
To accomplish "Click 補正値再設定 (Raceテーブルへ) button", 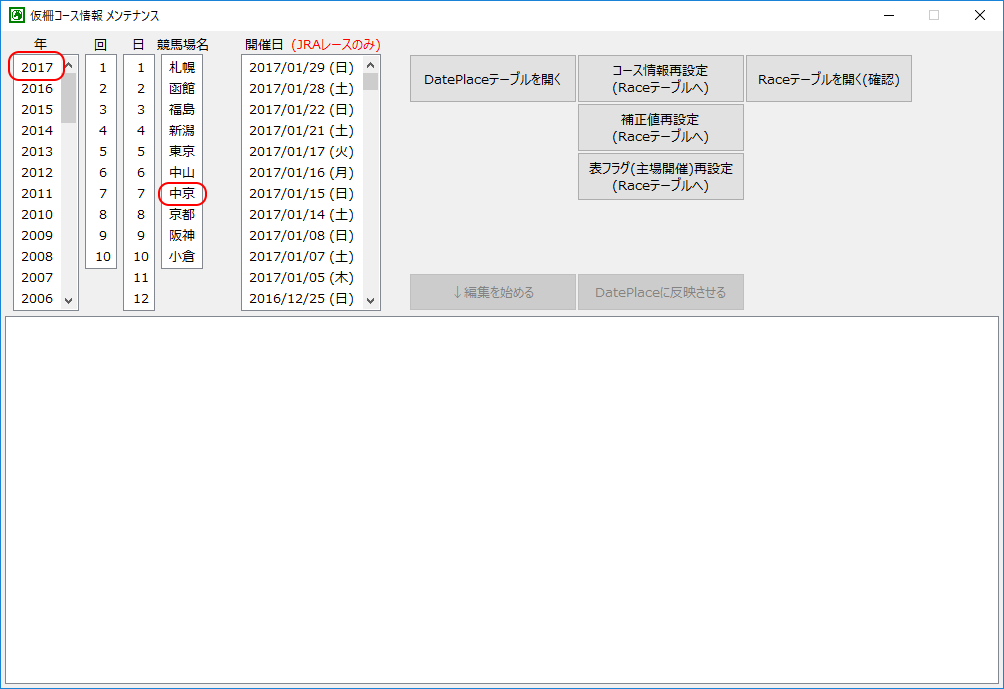I will coord(660,128).
